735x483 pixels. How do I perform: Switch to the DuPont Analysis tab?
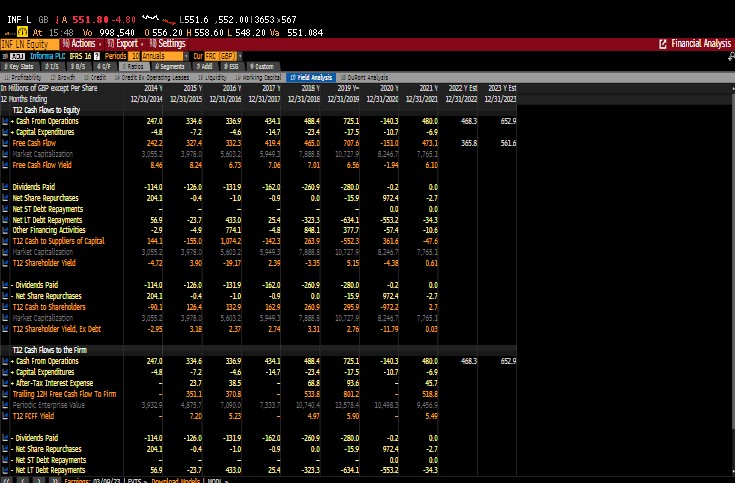tap(364, 76)
